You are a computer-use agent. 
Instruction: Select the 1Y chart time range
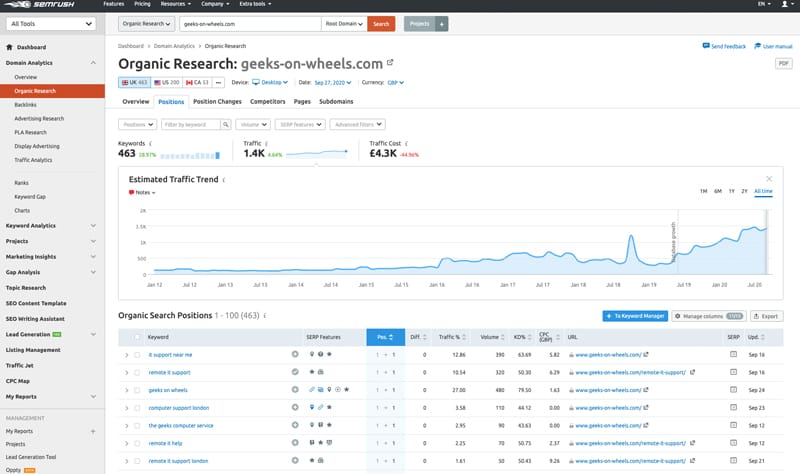[732, 191]
